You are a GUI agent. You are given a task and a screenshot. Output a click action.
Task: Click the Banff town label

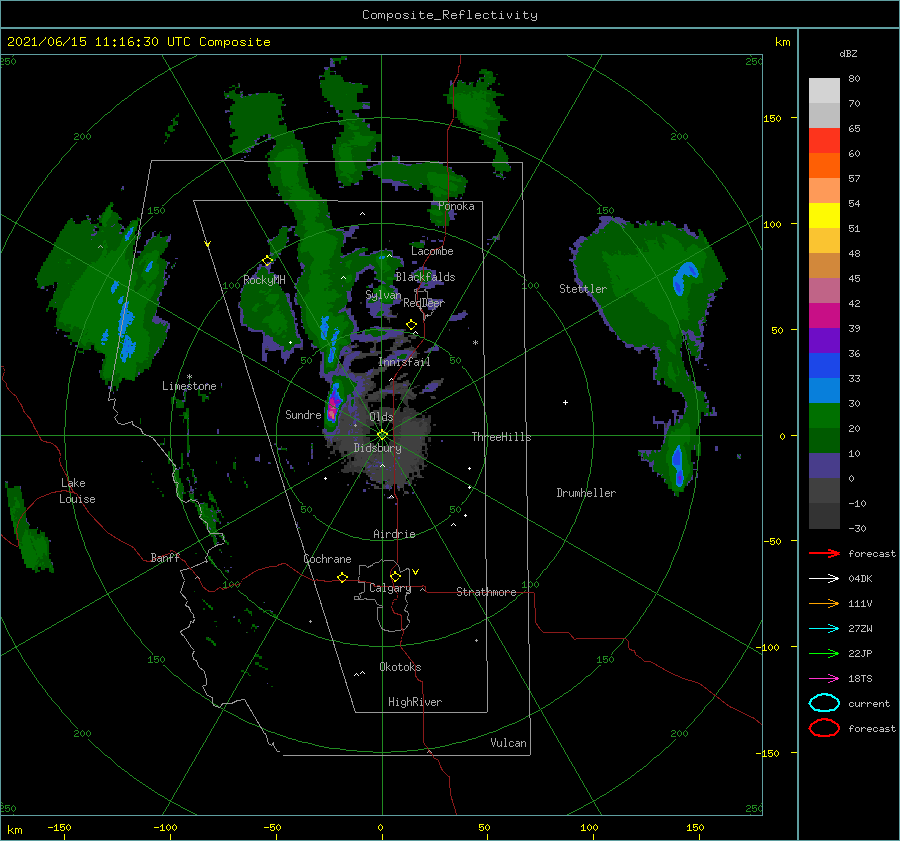coord(165,557)
